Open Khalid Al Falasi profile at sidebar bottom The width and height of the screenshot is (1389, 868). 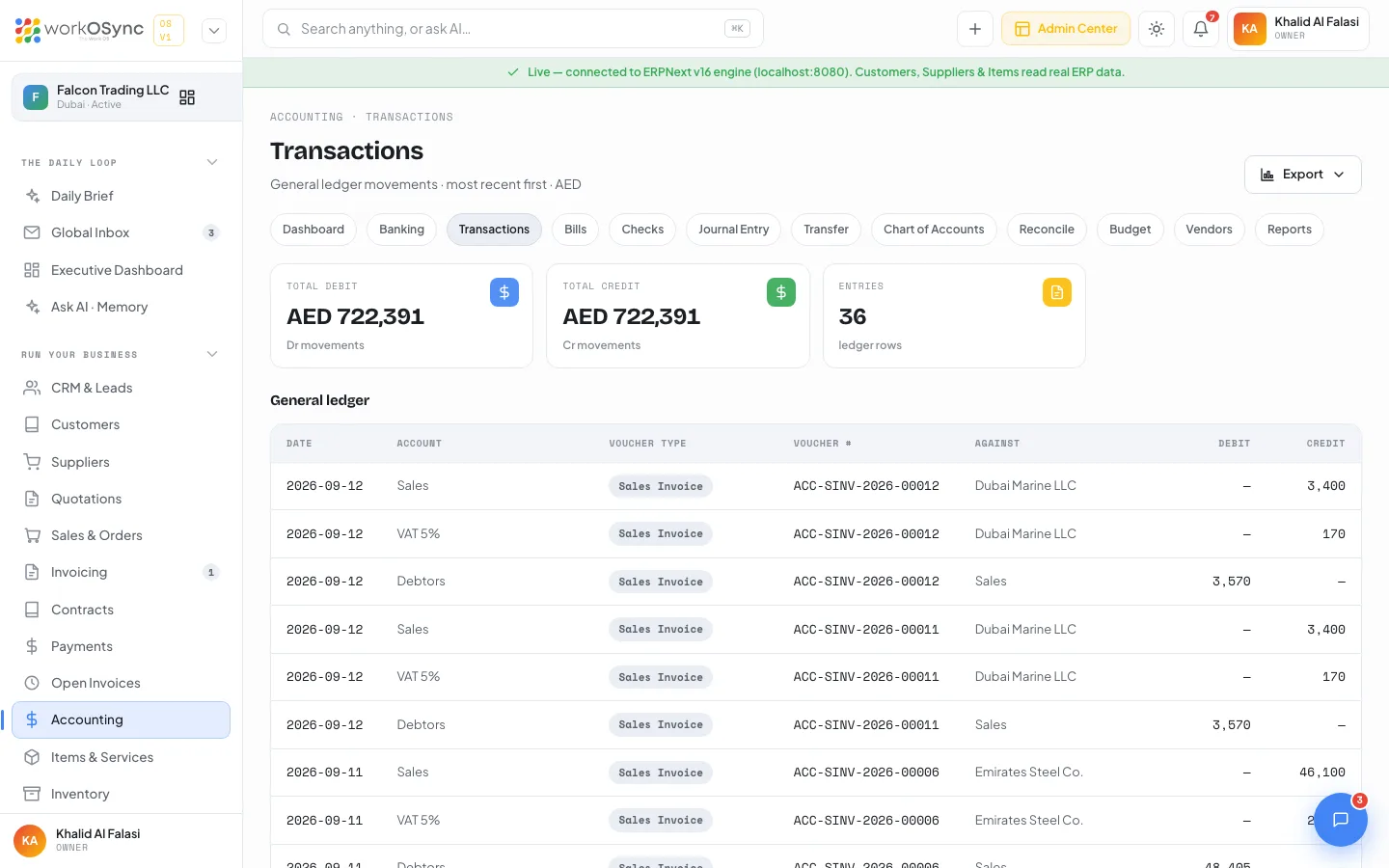pos(121,840)
